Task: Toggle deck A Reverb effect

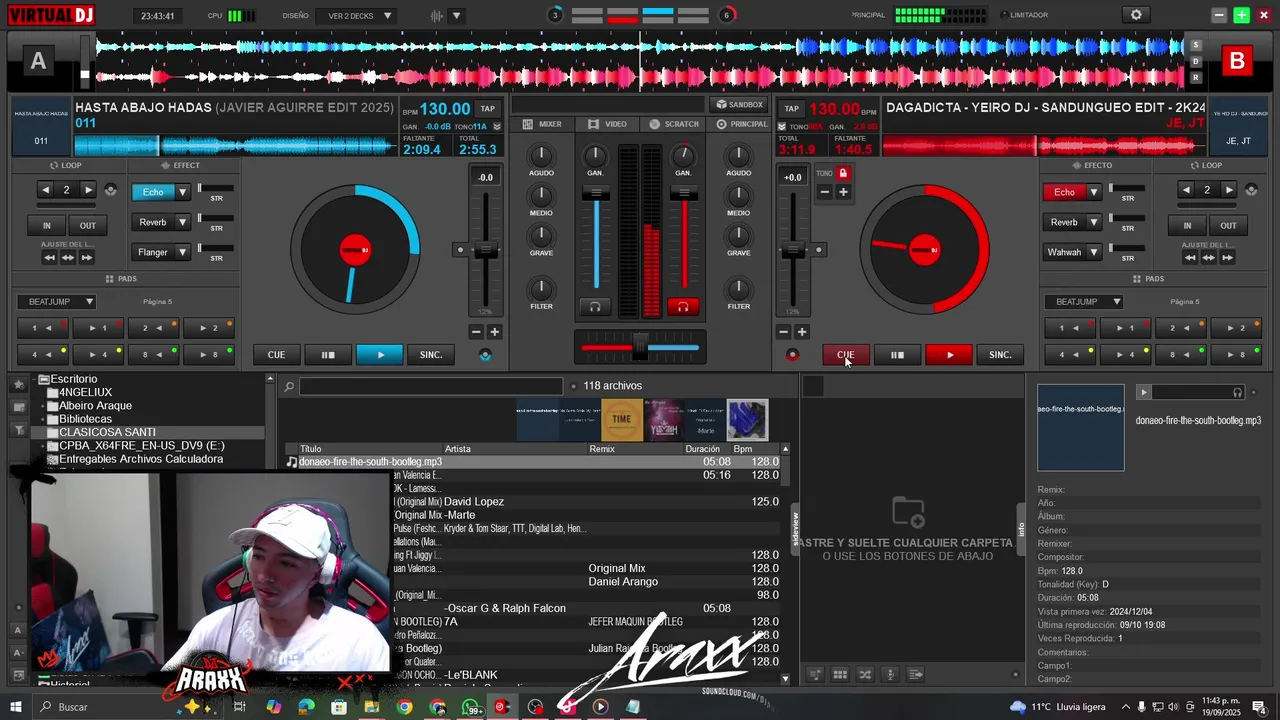Action: pos(153,222)
